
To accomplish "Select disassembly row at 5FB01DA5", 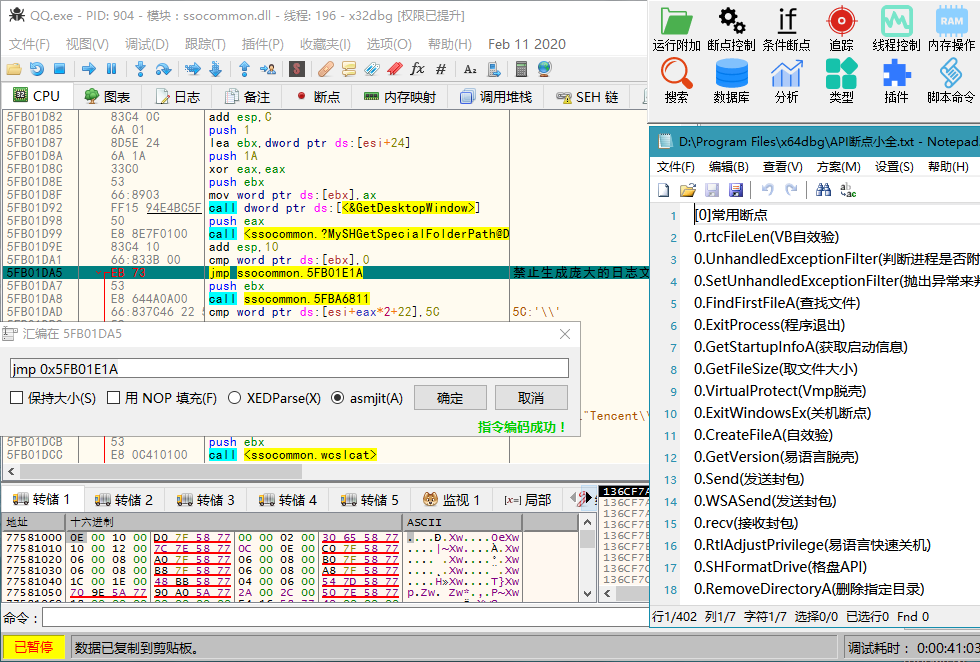I will point(325,273).
